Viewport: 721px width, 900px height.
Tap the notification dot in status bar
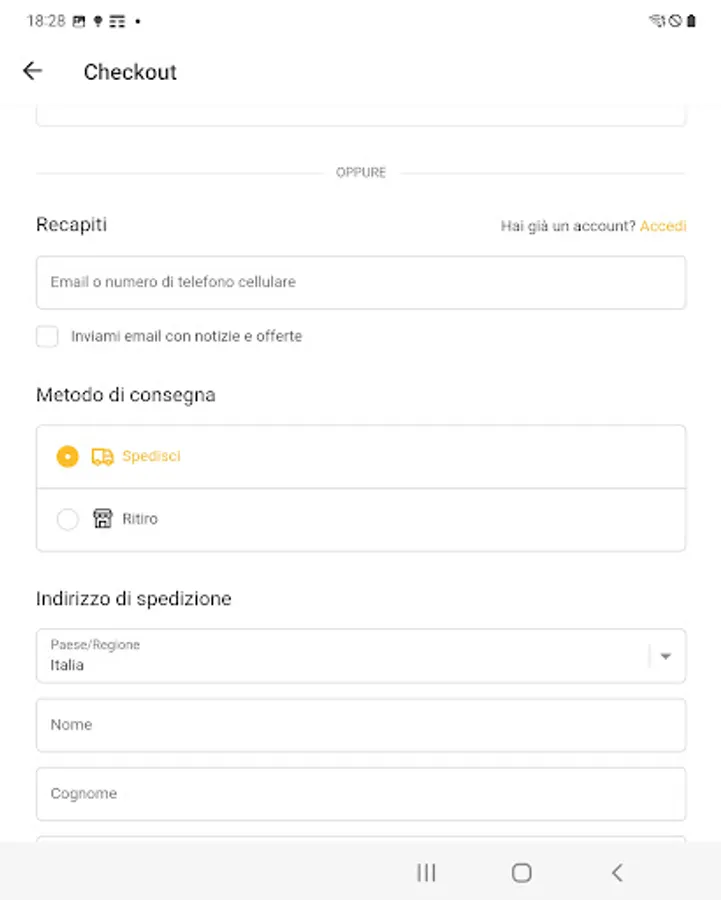tap(137, 20)
